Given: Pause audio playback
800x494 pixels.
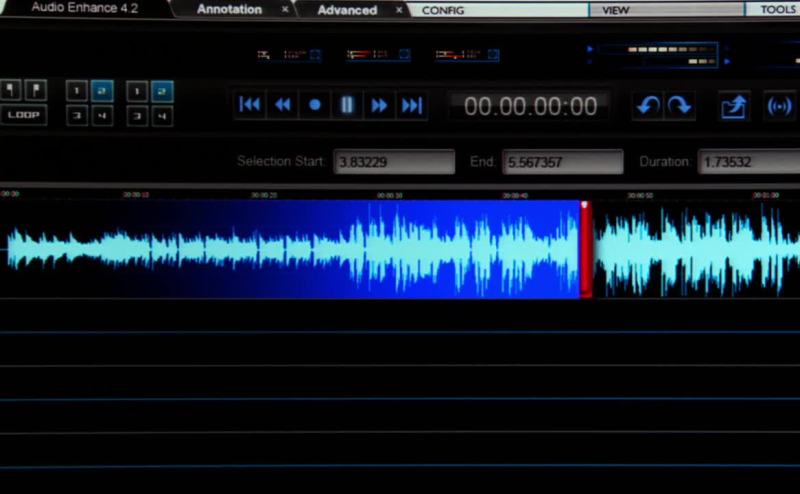Looking at the screenshot, I should click(x=347, y=105).
